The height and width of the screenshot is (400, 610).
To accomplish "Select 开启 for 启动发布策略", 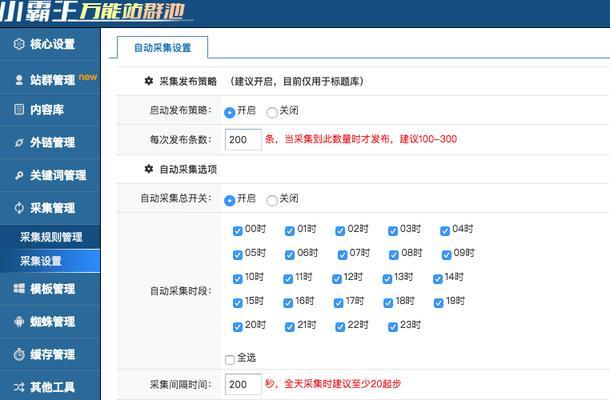I will point(230,112).
